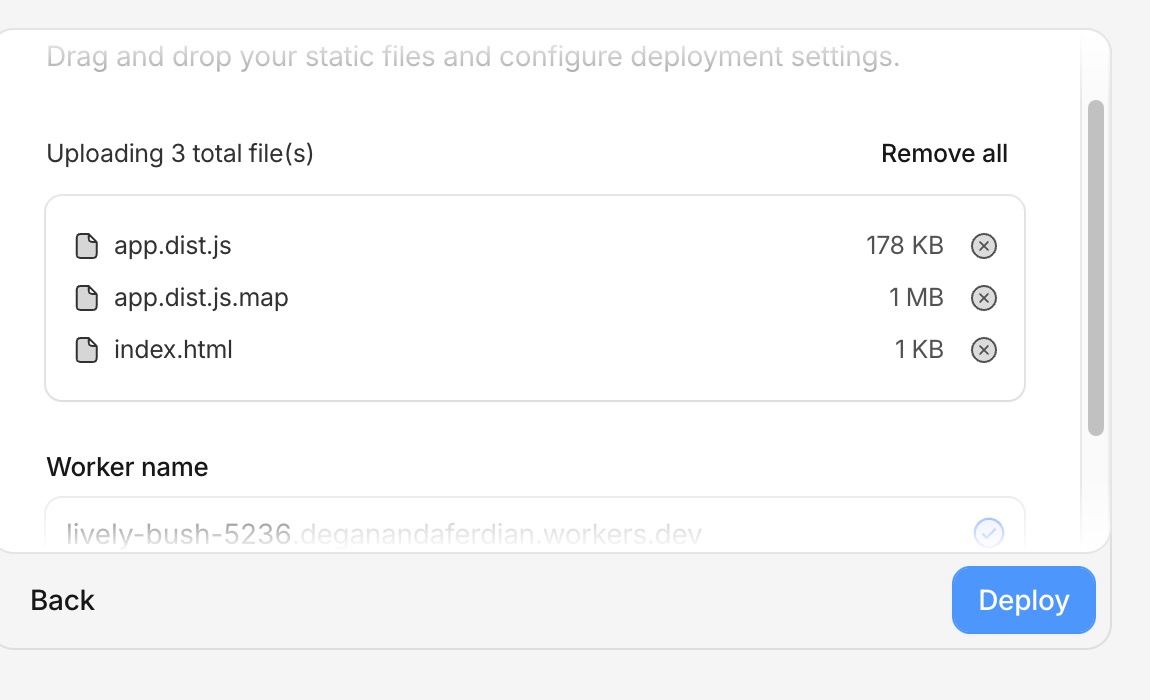Select the app.dist.js.map file name
Screen dimensions: 1150x700
[201, 298]
